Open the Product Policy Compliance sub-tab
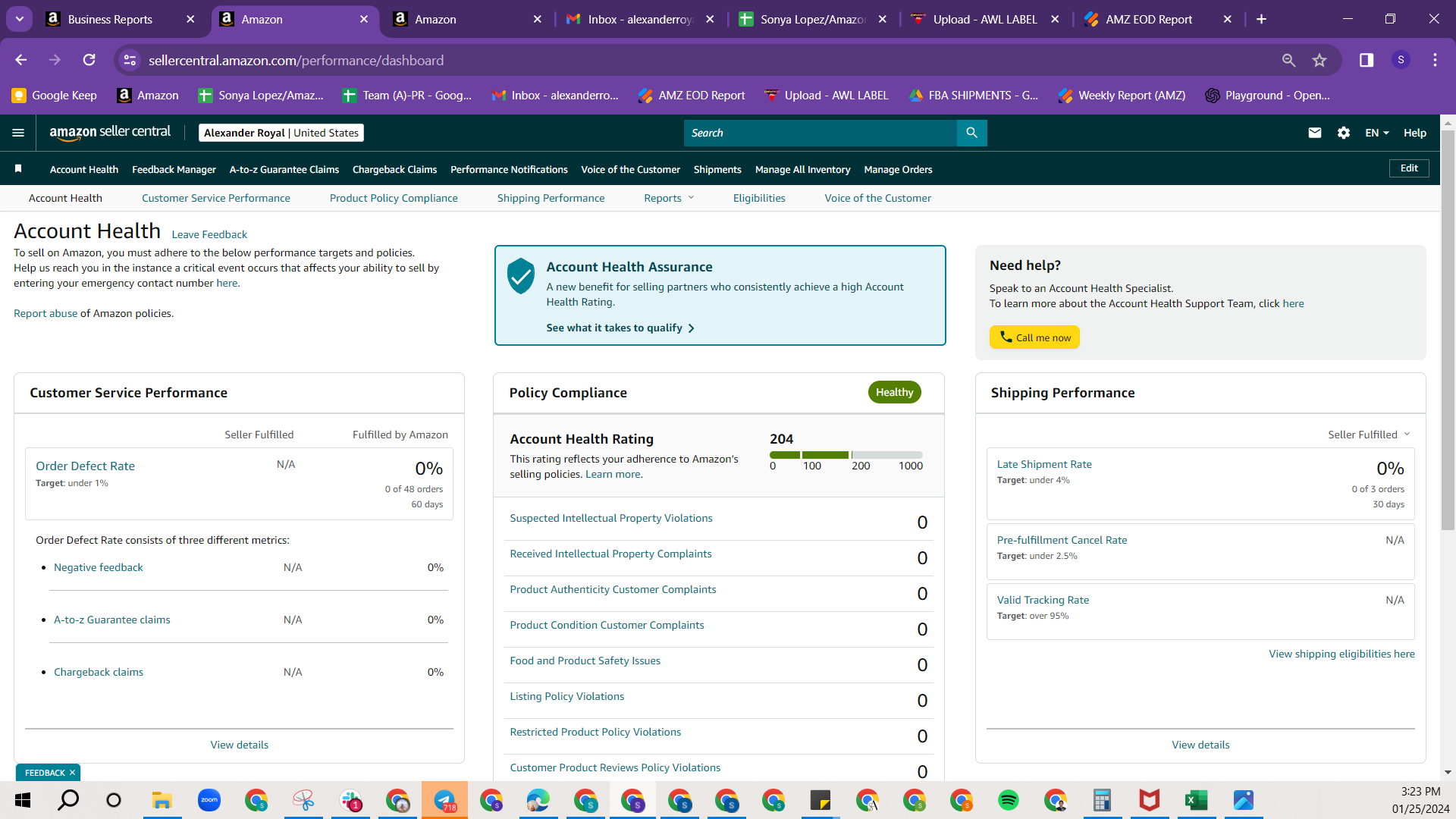This screenshot has width=1456, height=819. pos(394,198)
